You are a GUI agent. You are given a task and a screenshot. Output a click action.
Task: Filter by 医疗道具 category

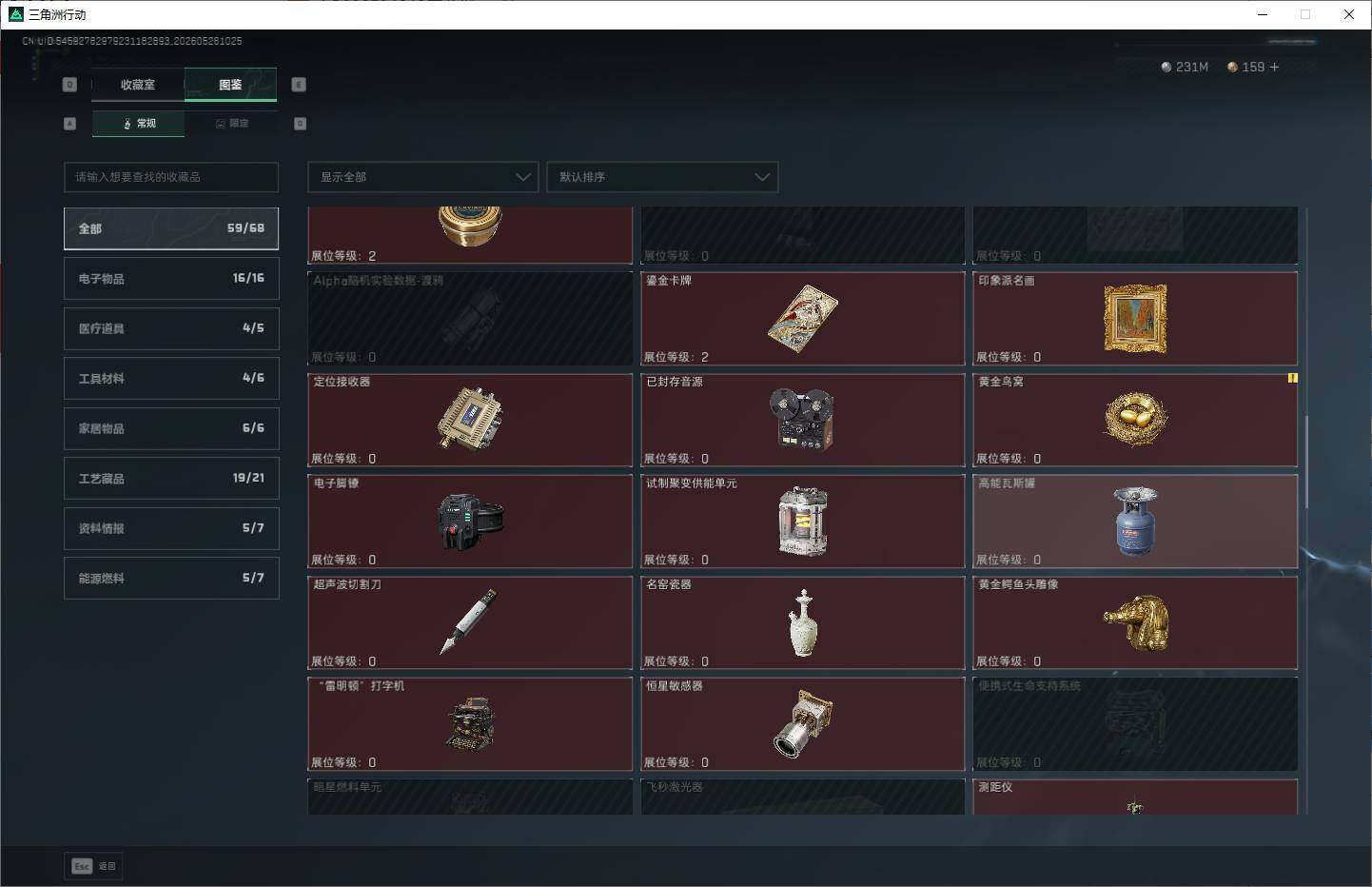pyautogui.click(x=171, y=328)
